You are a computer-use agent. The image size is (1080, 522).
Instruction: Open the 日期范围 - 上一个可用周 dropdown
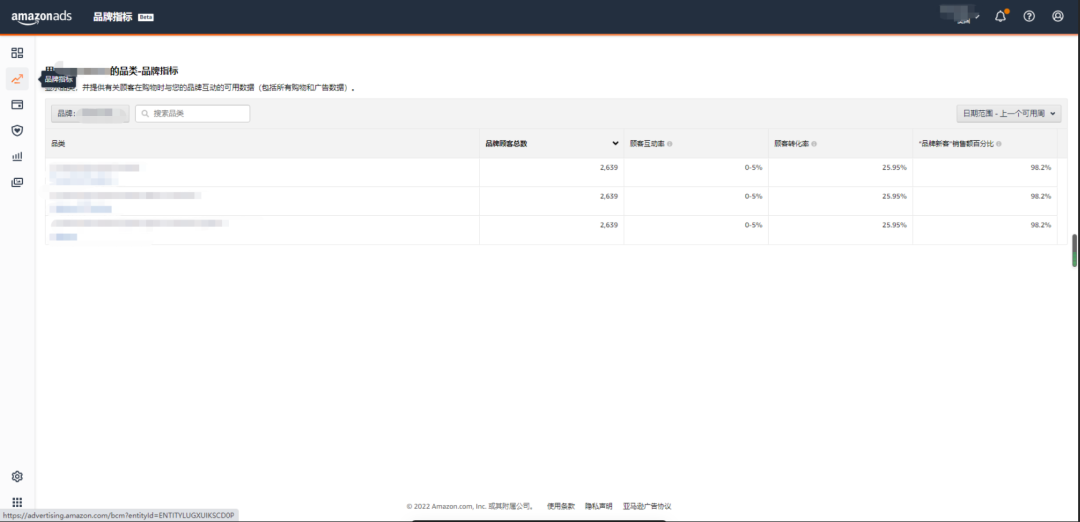pyautogui.click(x=1009, y=114)
